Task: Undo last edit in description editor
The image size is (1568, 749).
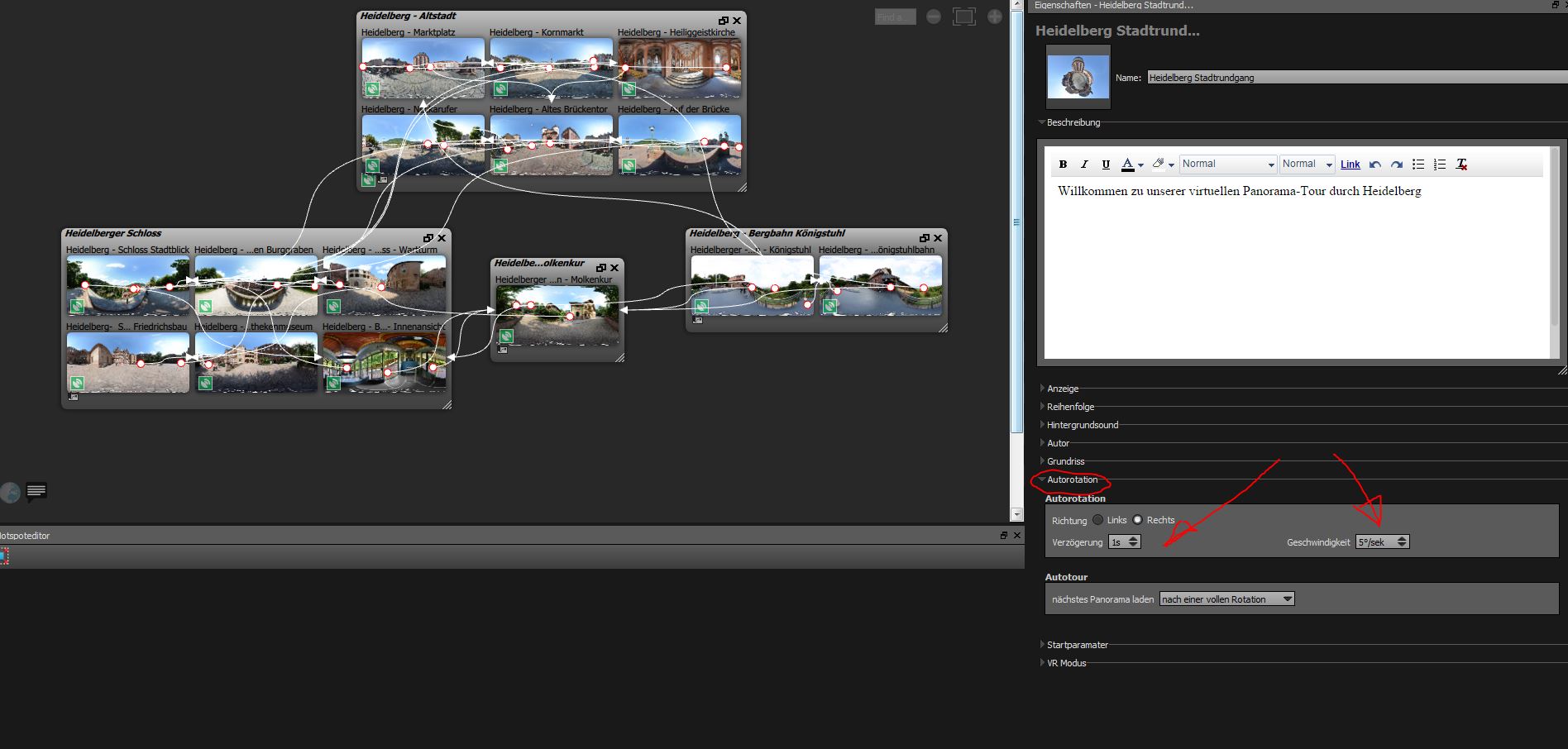Action: [x=1375, y=165]
